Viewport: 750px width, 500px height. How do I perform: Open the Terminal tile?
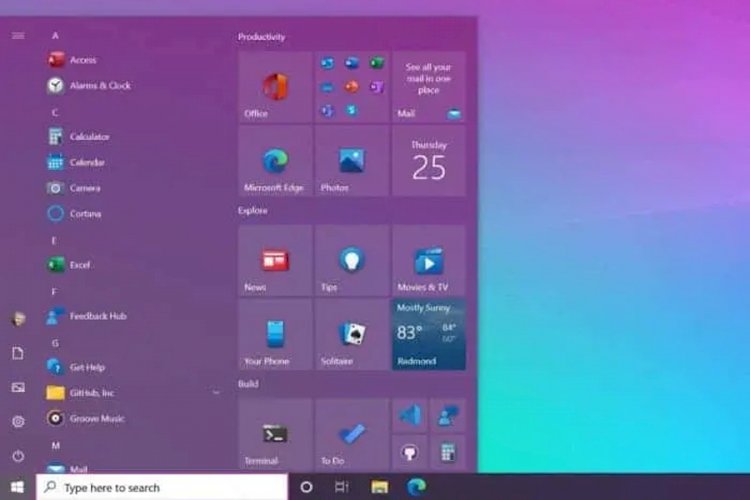(x=276, y=434)
